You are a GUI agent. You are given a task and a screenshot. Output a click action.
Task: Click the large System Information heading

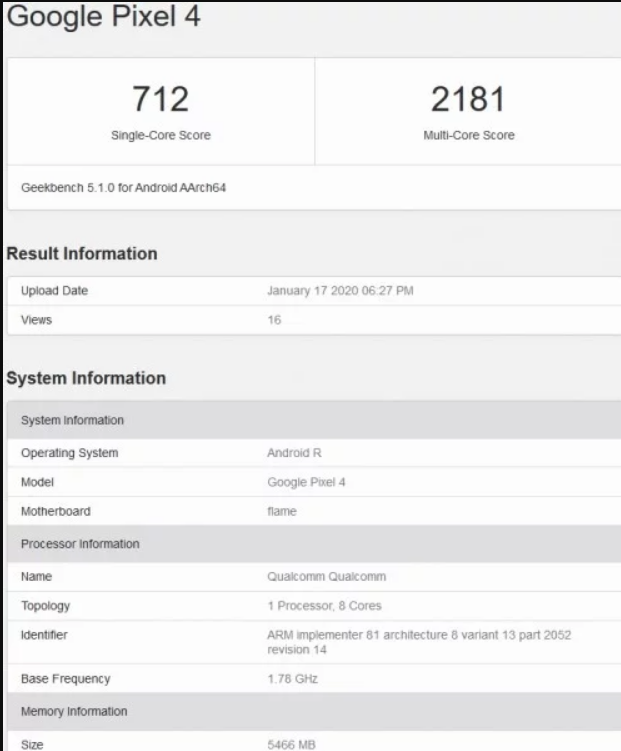[86, 378]
